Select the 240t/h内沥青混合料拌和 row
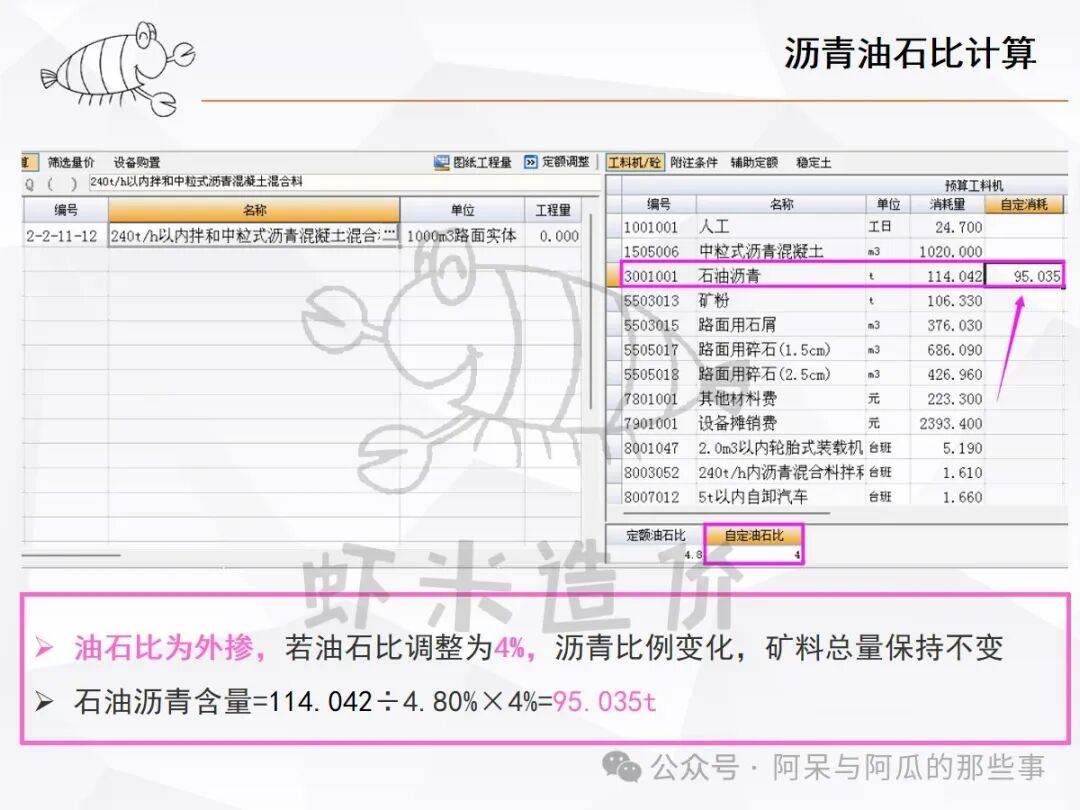Screen dimensions: 1080x810 coord(842,472)
